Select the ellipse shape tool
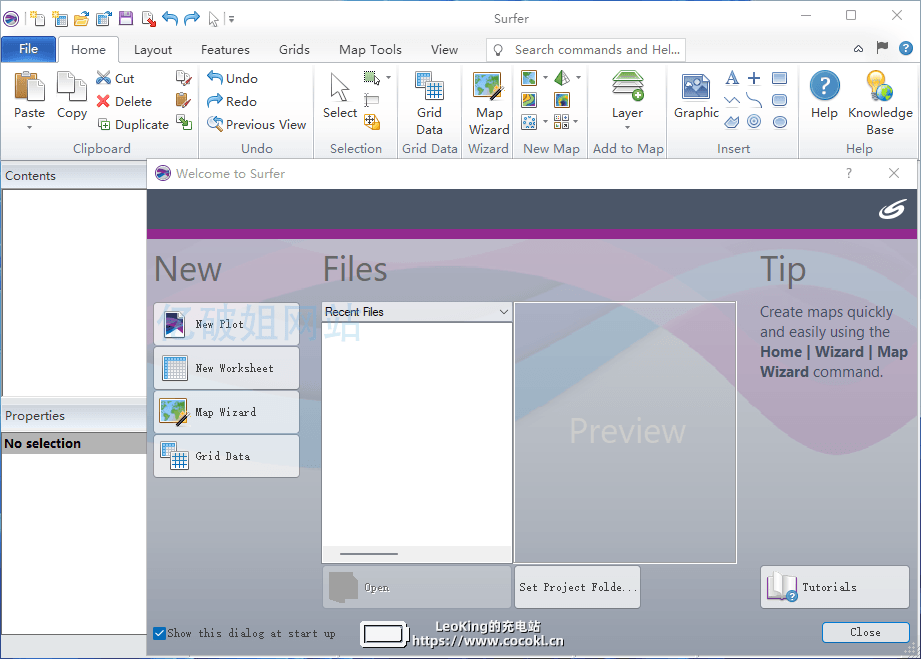This screenshot has width=921, height=659. 779,122
